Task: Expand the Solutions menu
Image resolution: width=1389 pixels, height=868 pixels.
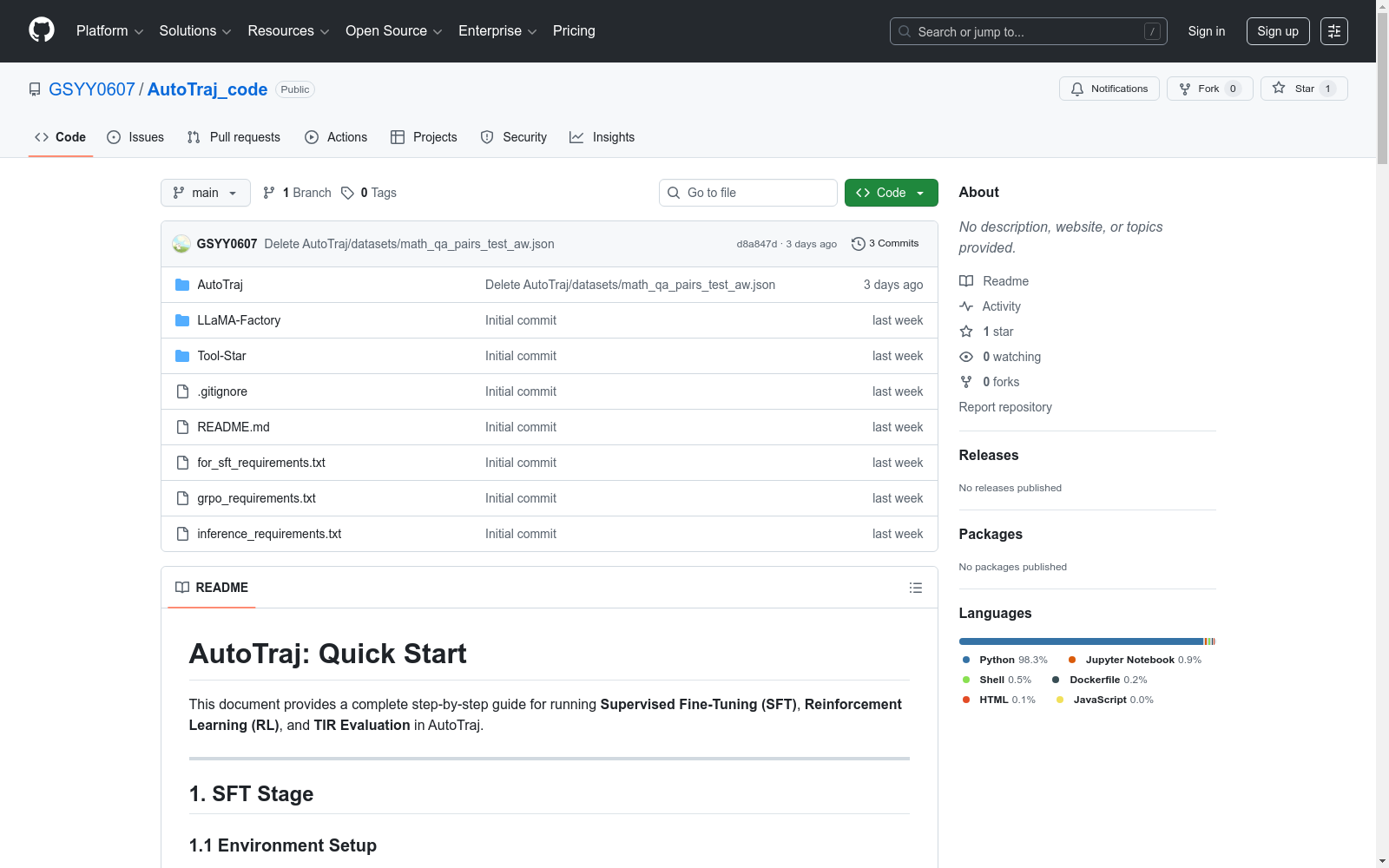Action: point(195,31)
